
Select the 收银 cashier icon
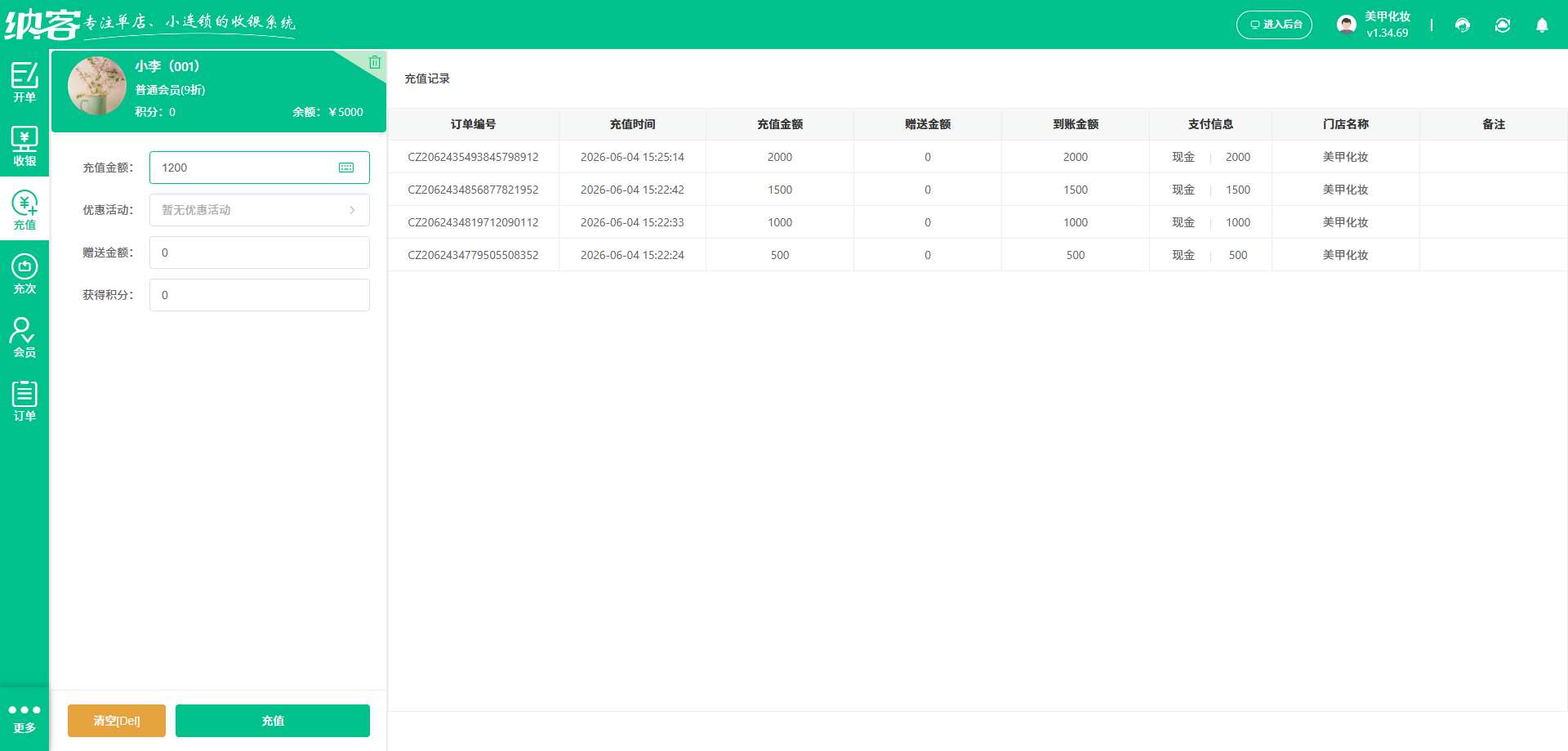[x=24, y=145]
